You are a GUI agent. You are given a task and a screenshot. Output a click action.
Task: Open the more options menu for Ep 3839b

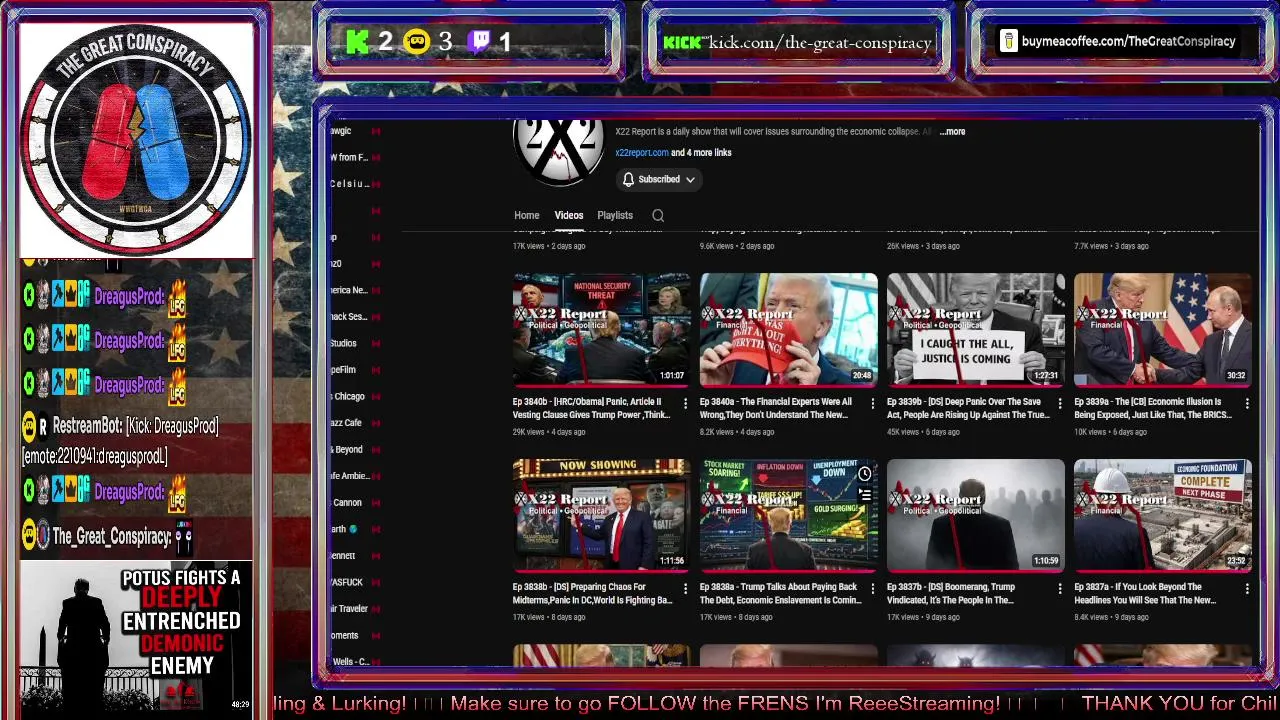[1060, 403]
